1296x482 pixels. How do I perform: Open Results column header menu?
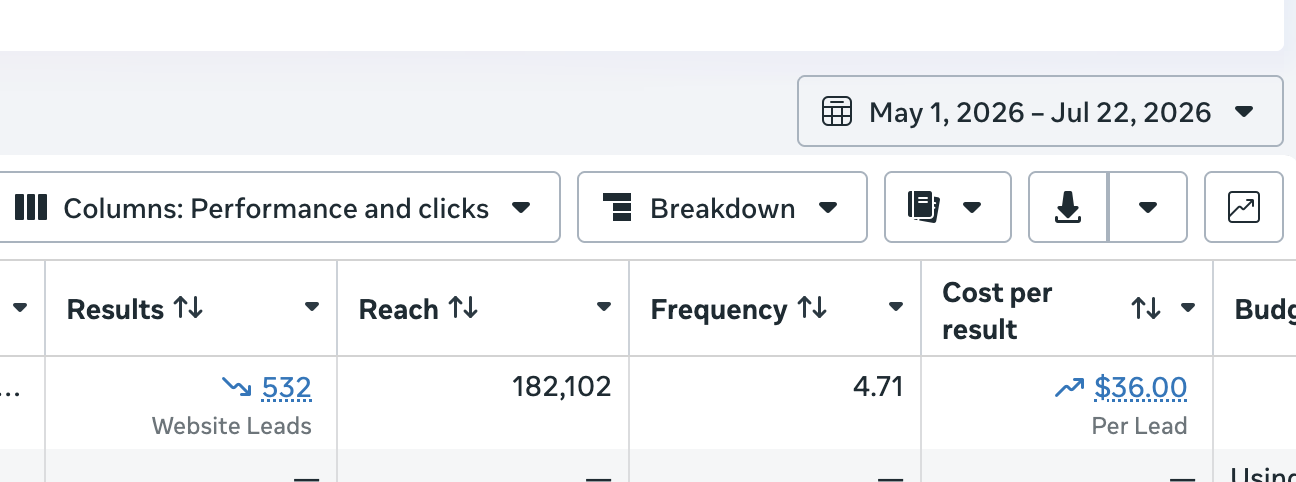coord(312,307)
